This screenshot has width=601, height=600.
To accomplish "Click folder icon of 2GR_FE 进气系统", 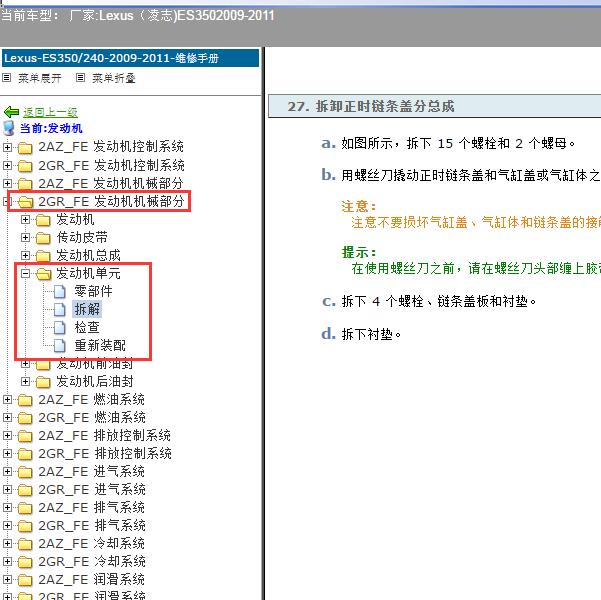I will click(x=25, y=490).
